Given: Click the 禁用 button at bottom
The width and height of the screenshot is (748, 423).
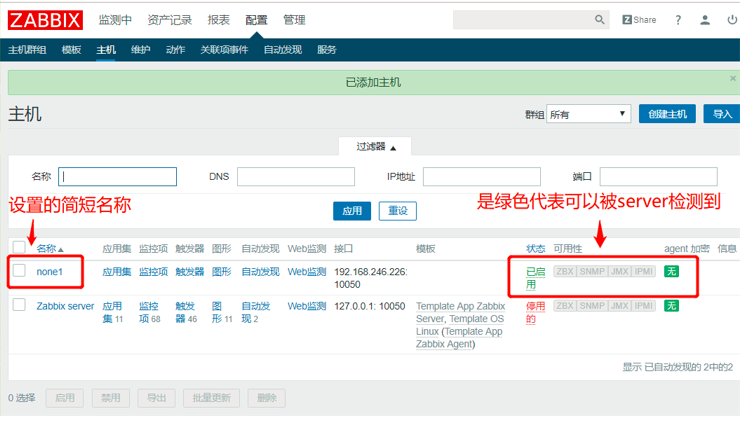Looking at the screenshot, I should click(111, 398).
